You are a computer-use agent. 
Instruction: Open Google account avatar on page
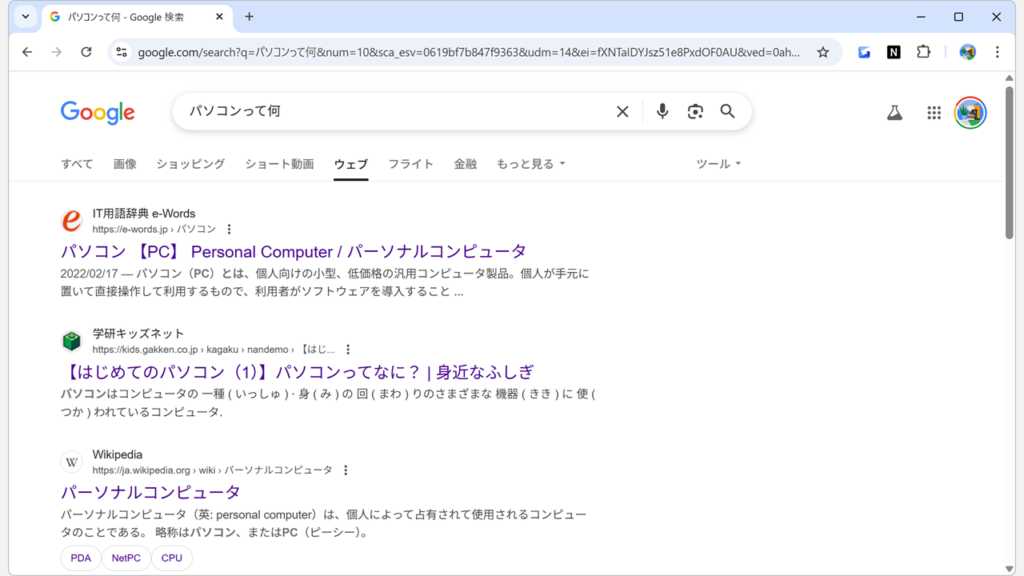[x=970, y=112]
